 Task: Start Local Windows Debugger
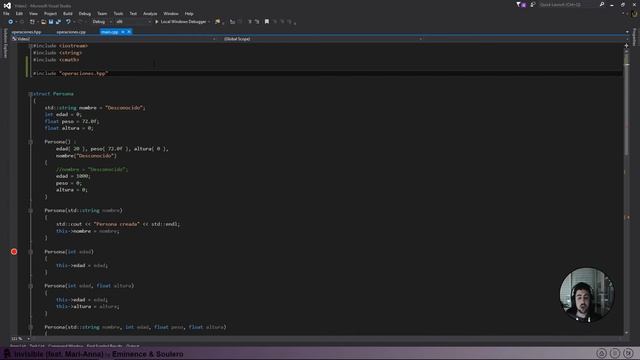(x=180, y=22)
